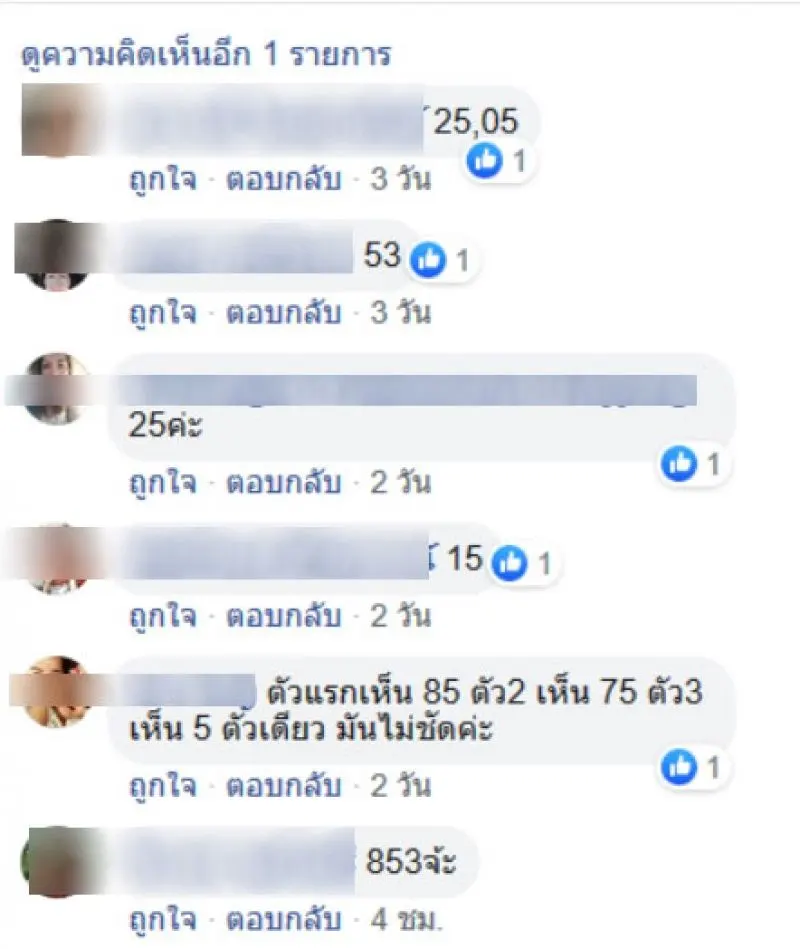Open profile picture of 853จ้ะ commenter

pyautogui.click(x=58, y=861)
